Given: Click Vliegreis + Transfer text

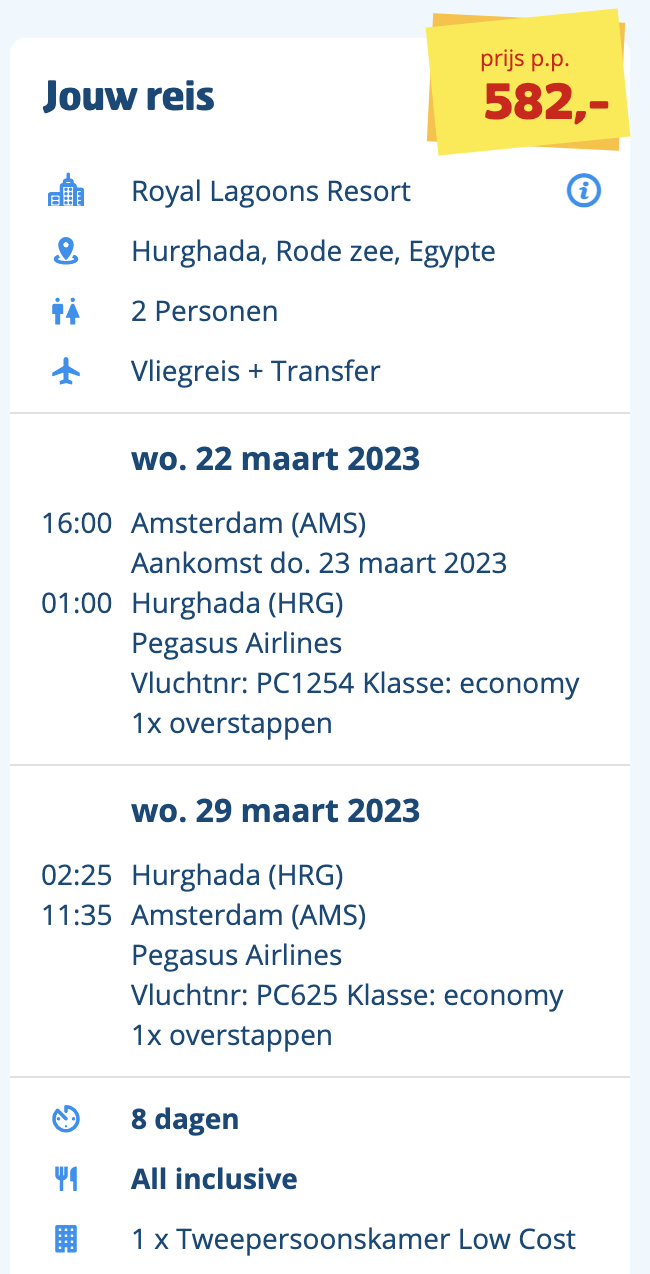Looking at the screenshot, I should [x=256, y=371].
